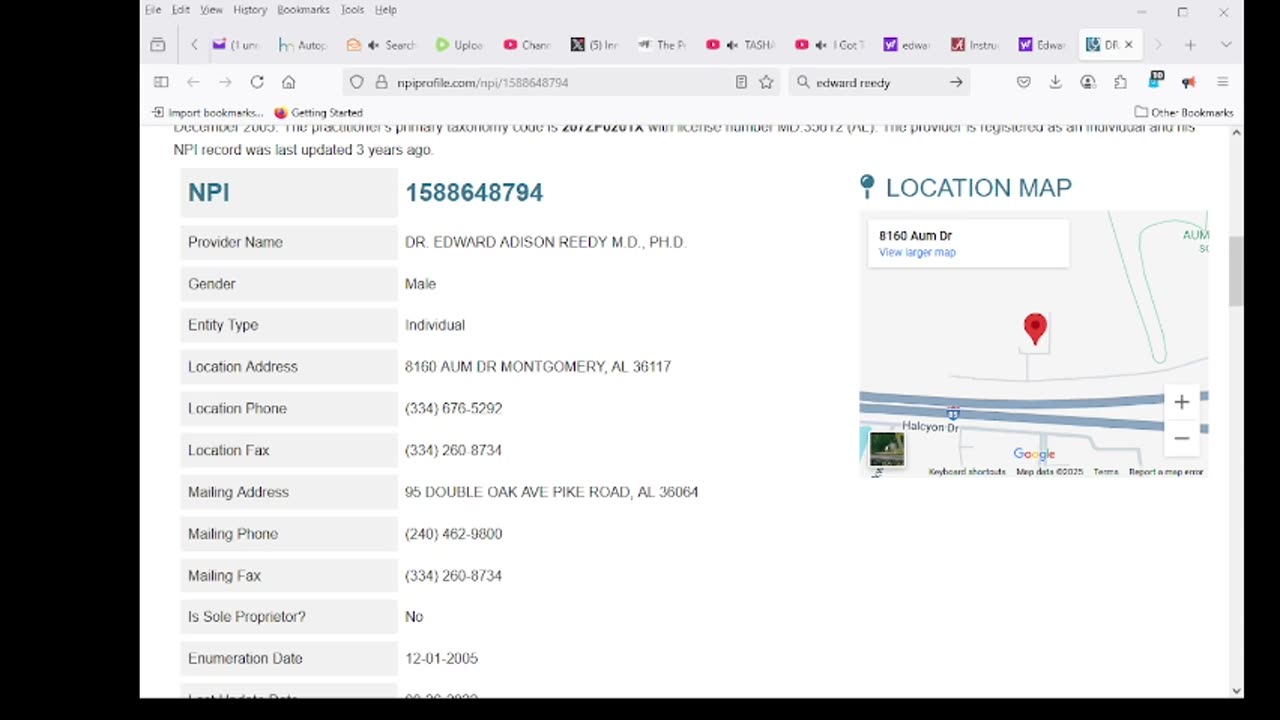
Task: Click View larger map link
Action: 917,252
